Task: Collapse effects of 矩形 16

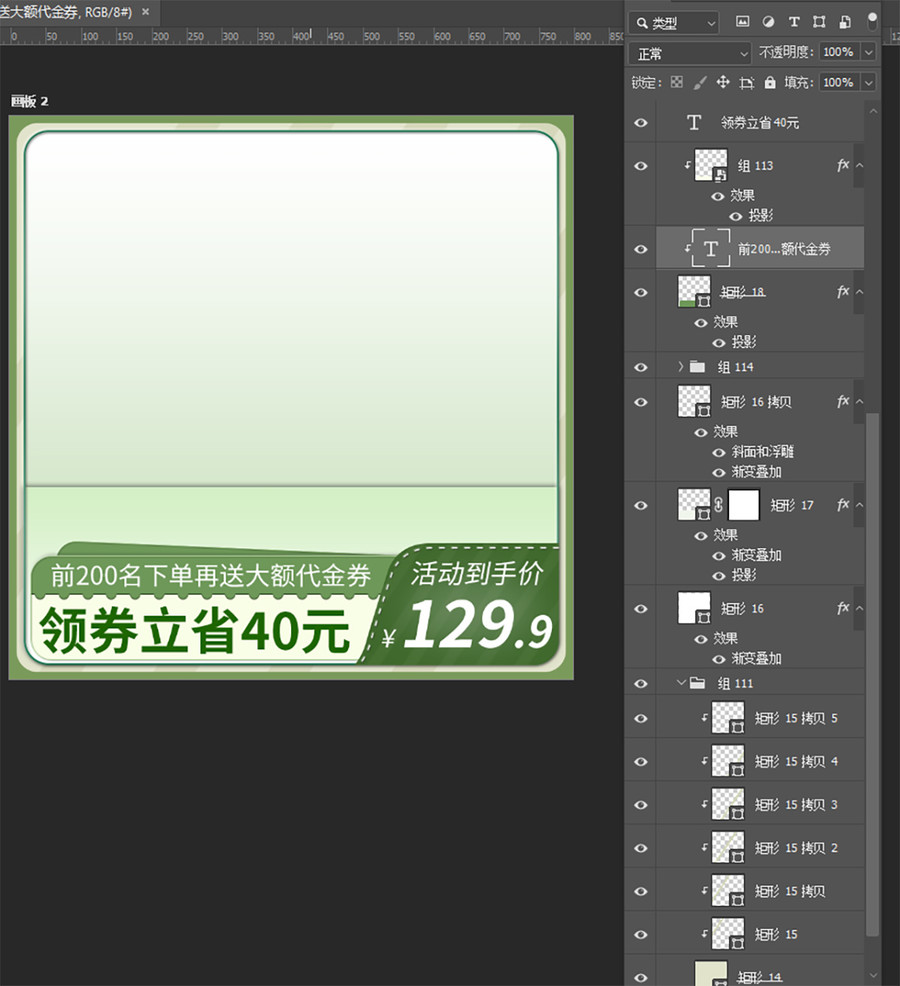Action: (x=859, y=608)
